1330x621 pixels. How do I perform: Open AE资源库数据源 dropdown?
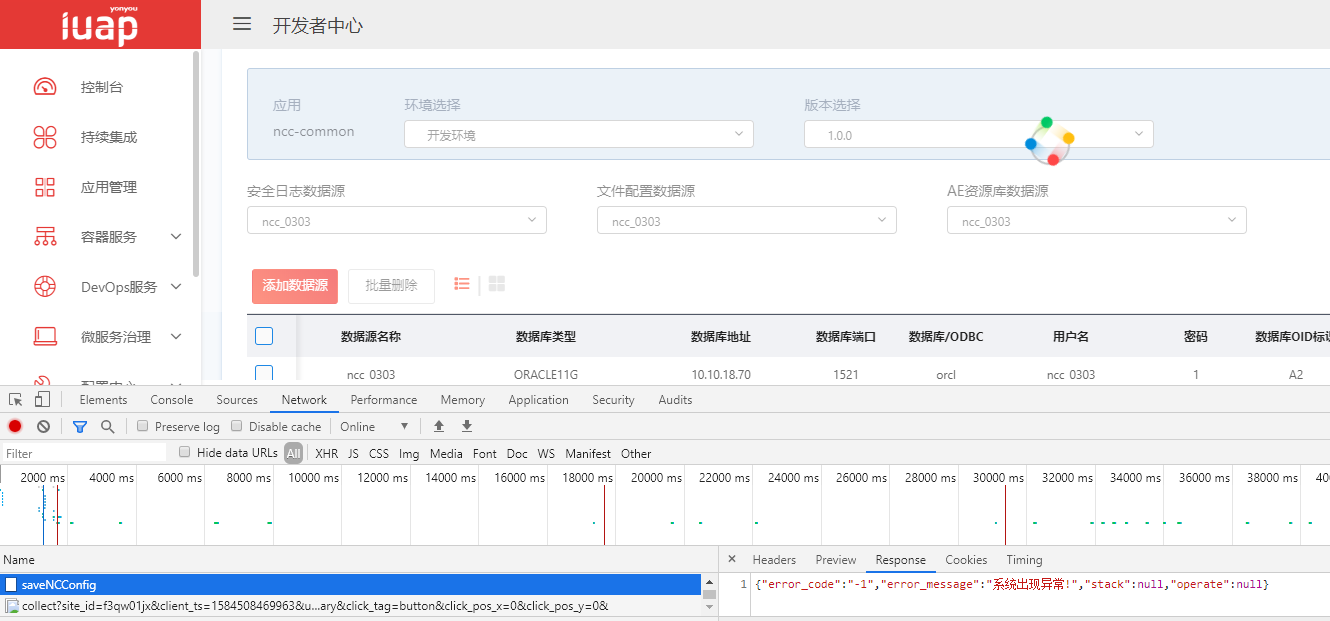[1097, 220]
